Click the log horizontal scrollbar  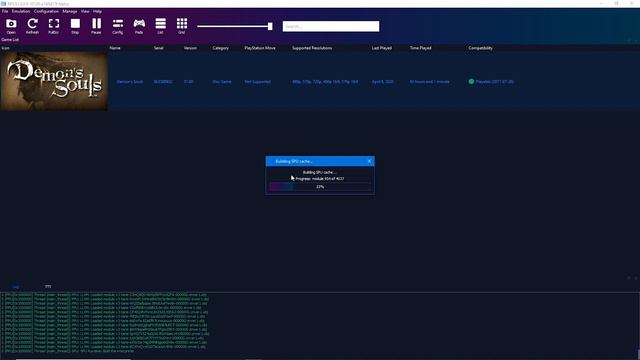coord(73,359)
